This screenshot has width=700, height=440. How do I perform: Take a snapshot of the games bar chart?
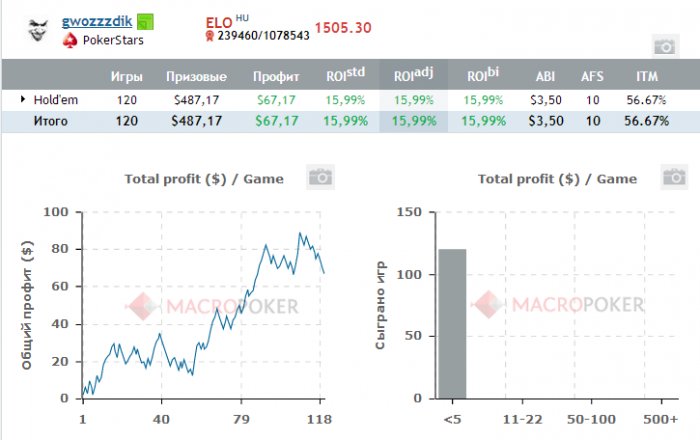pos(673,178)
